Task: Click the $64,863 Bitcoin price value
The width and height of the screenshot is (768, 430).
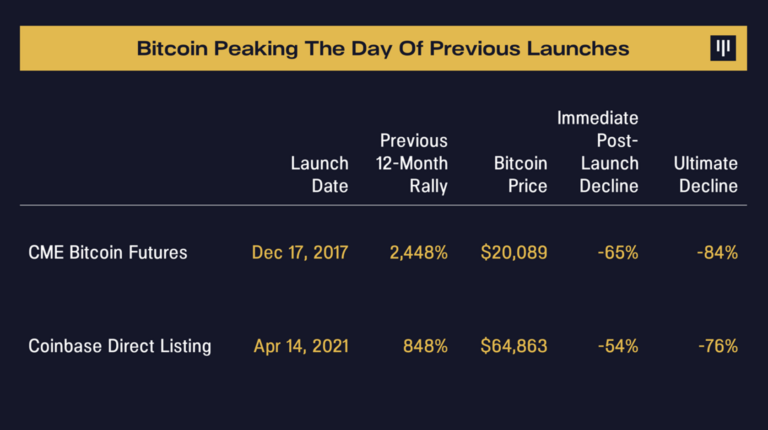Action: pyautogui.click(x=514, y=346)
